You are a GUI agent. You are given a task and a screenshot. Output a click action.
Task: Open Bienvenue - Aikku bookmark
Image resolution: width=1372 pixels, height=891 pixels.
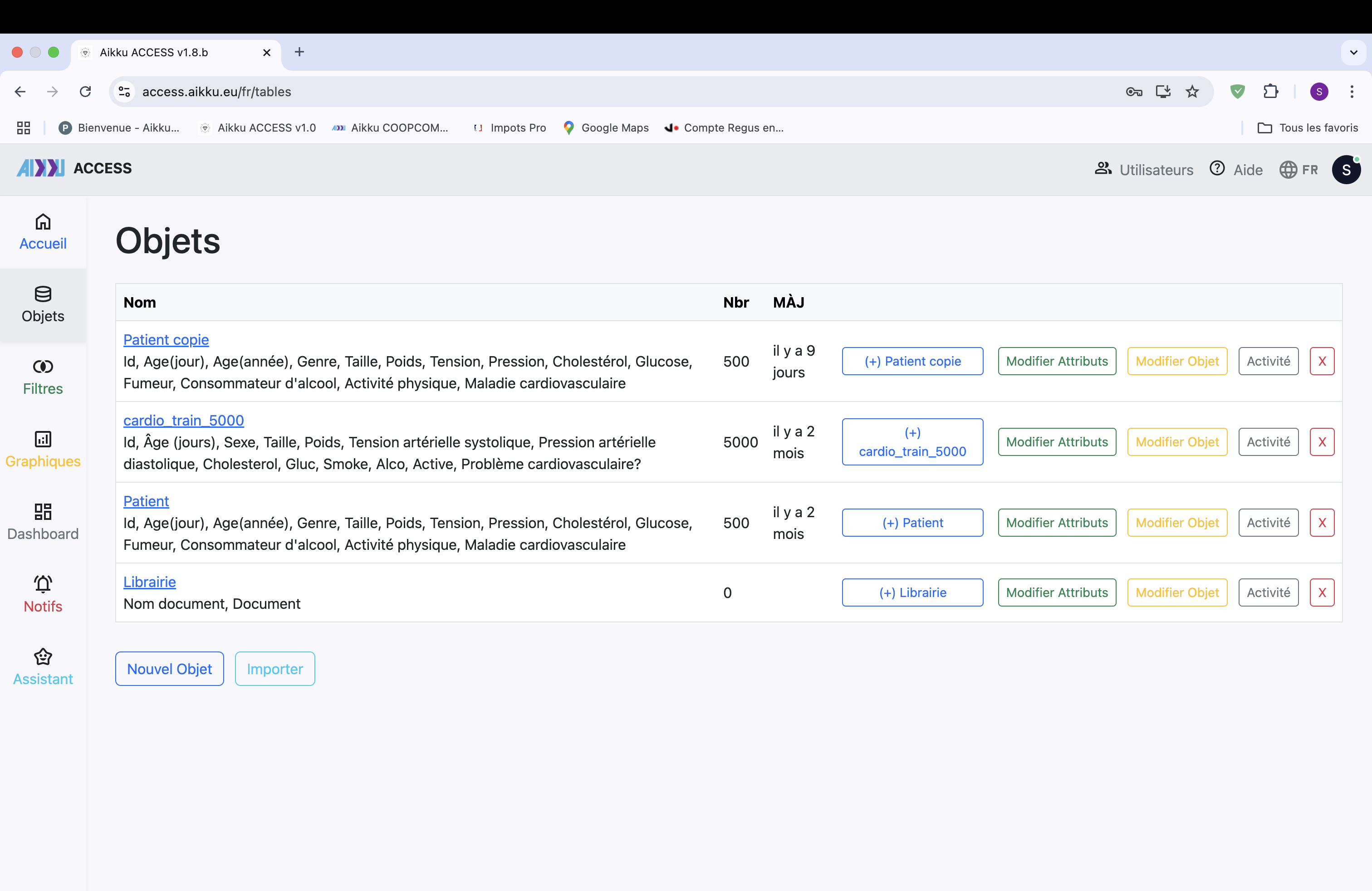(119, 128)
